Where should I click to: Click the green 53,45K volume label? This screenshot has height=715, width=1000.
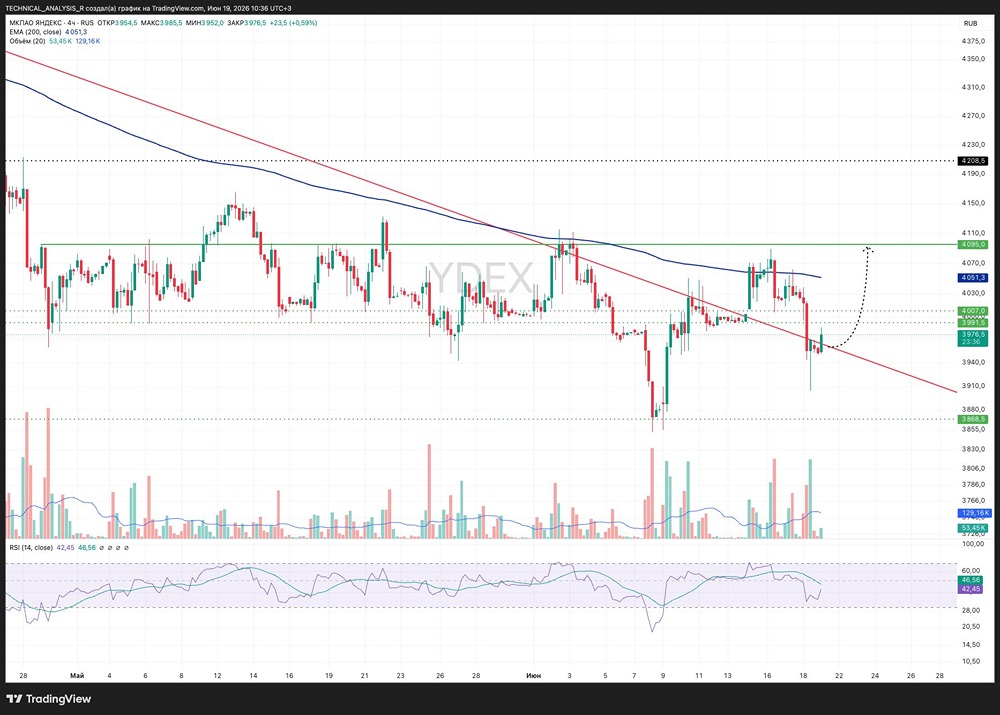(x=973, y=528)
